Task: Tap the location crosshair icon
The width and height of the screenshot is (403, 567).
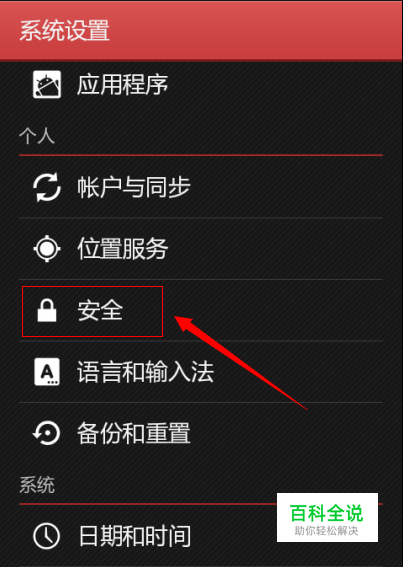Action: 47,248
